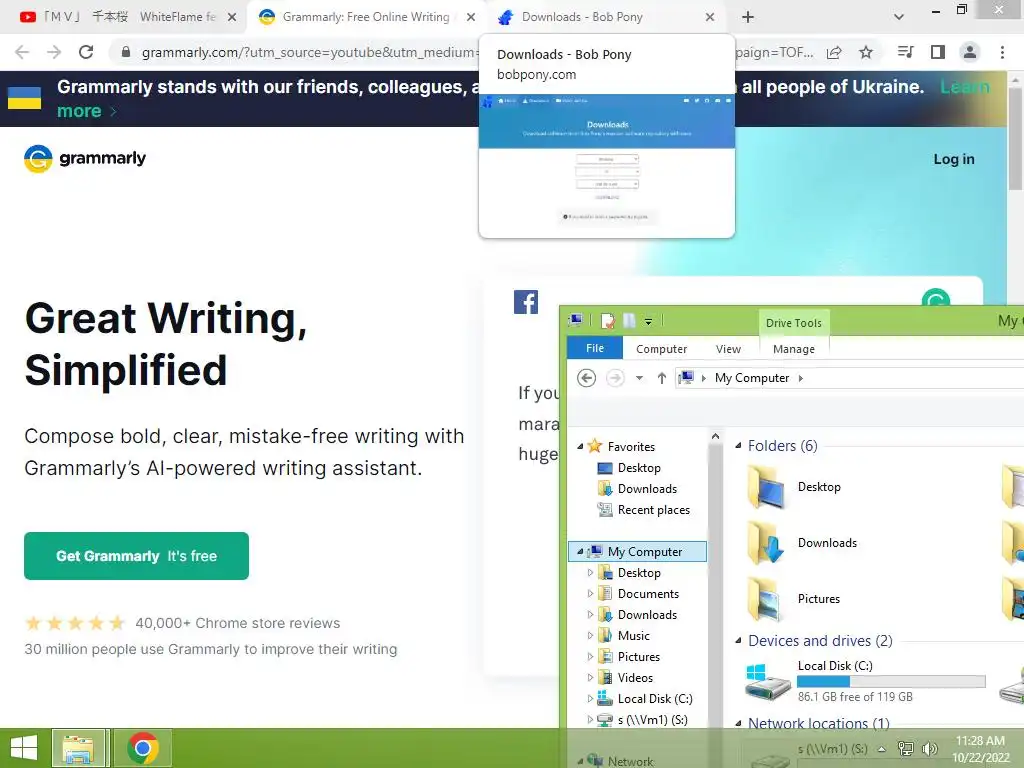This screenshot has width=1024, height=768.
Task: Click navigation pane scrollbar up arrow
Action: tap(715, 436)
